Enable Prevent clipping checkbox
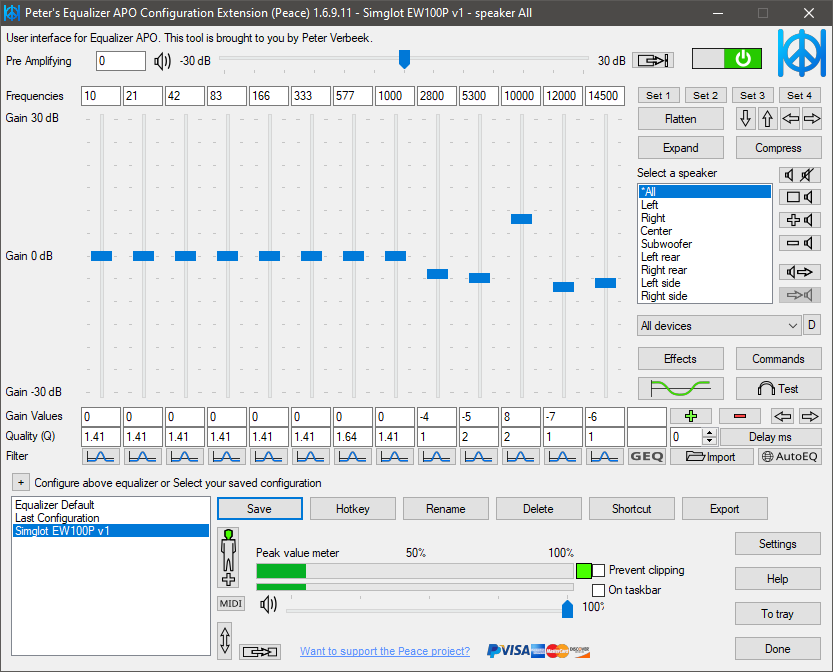 599,571
